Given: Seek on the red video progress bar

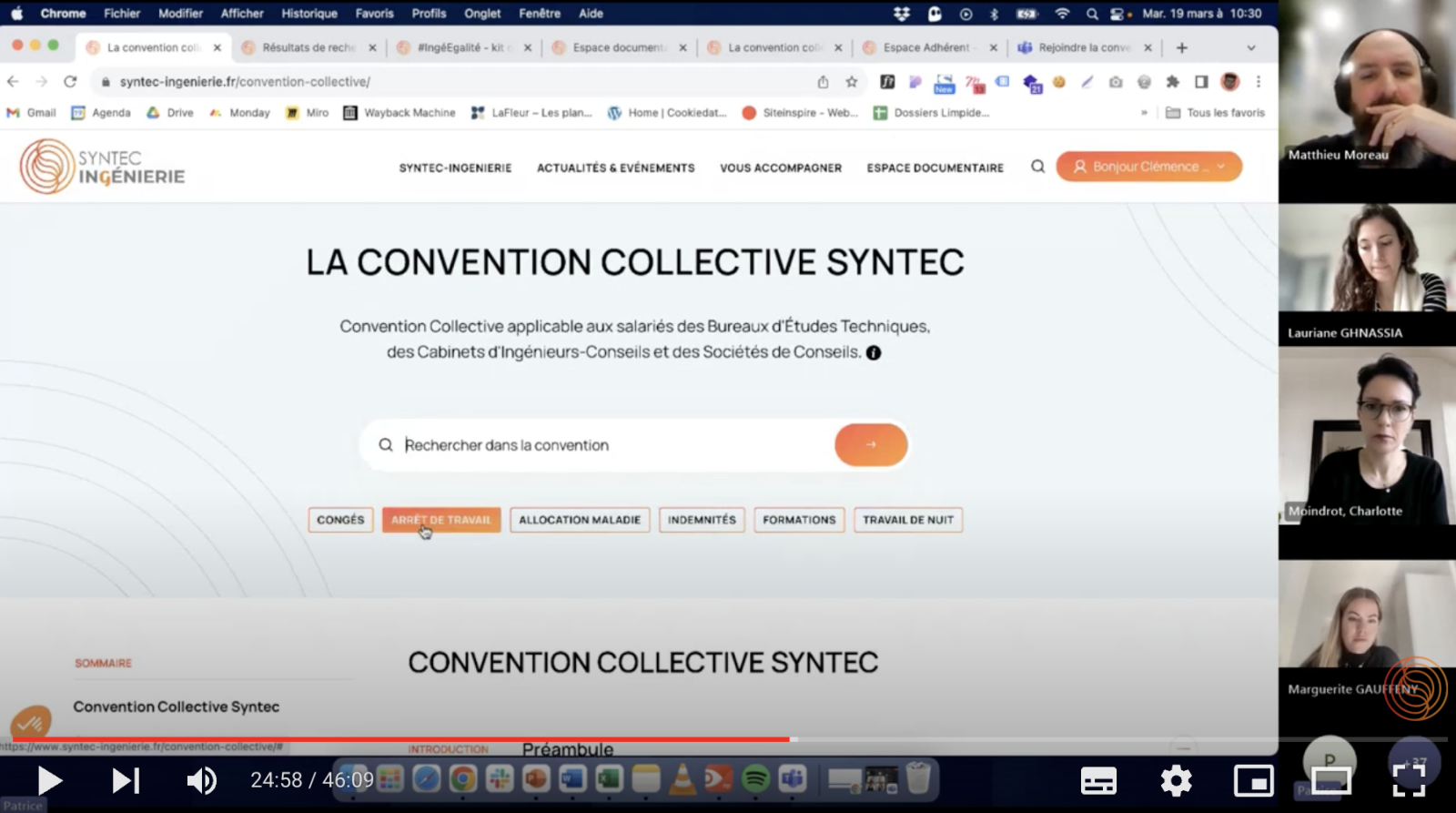Looking at the screenshot, I should pyautogui.click(x=400, y=739).
